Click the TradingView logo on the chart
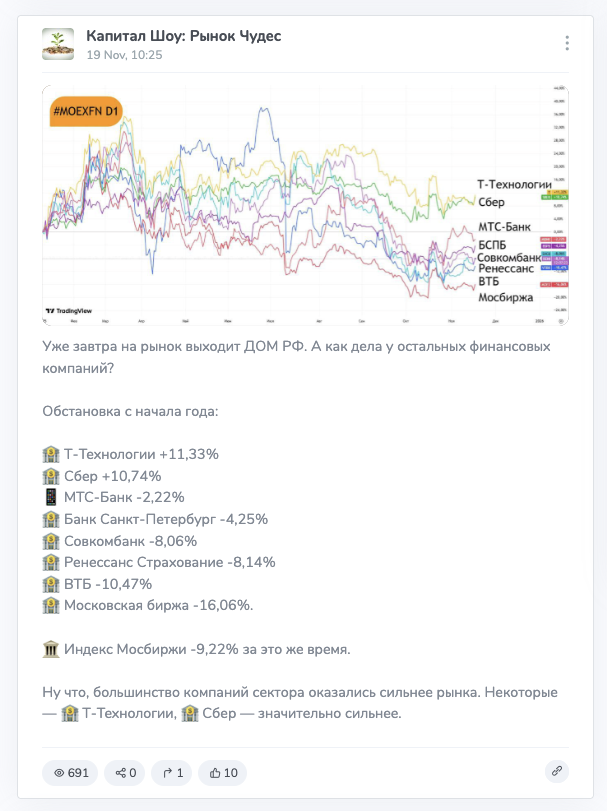This screenshot has width=607, height=811. tap(68, 311)
